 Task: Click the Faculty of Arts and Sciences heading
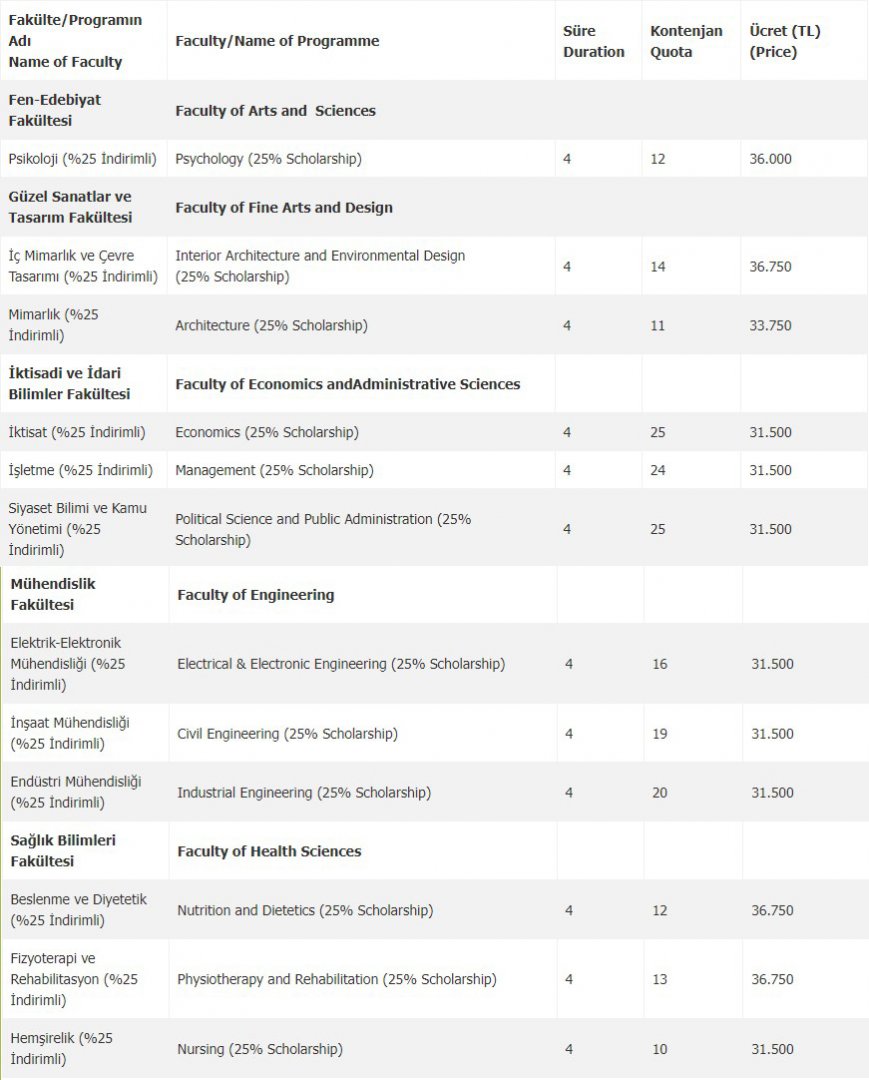click(x=275, y=111)
